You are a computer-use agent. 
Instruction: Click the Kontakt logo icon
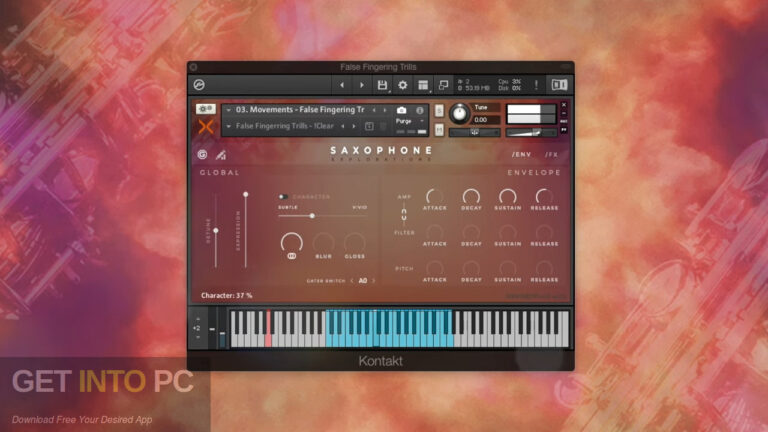click(199, 85)
